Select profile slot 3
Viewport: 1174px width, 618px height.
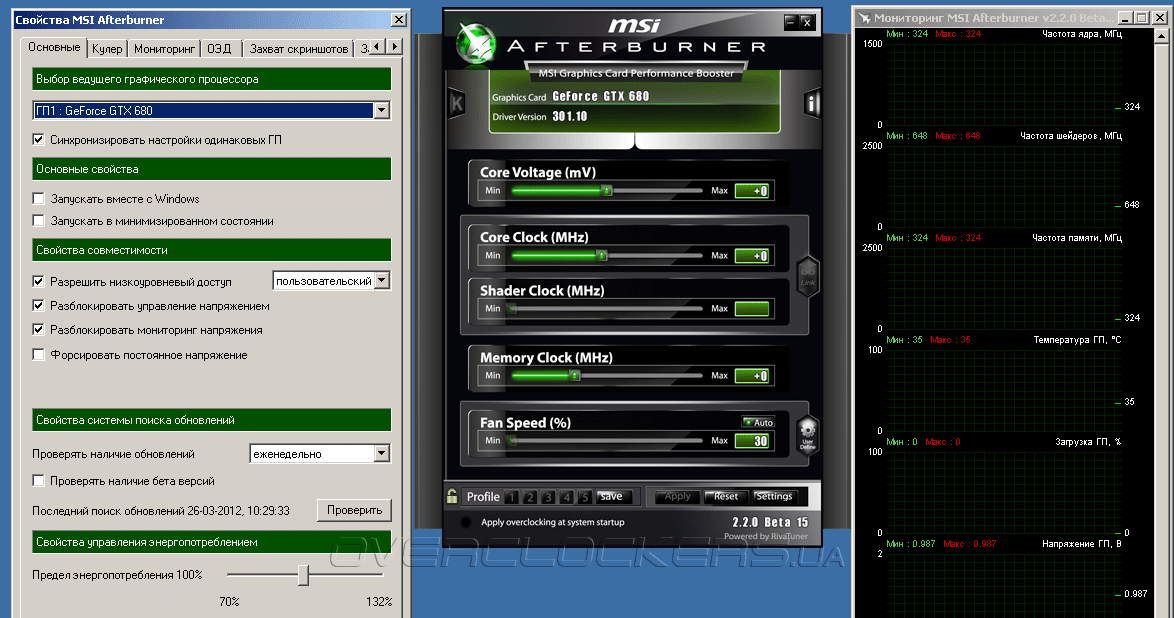pyautogui.click(x=548, y=497)
